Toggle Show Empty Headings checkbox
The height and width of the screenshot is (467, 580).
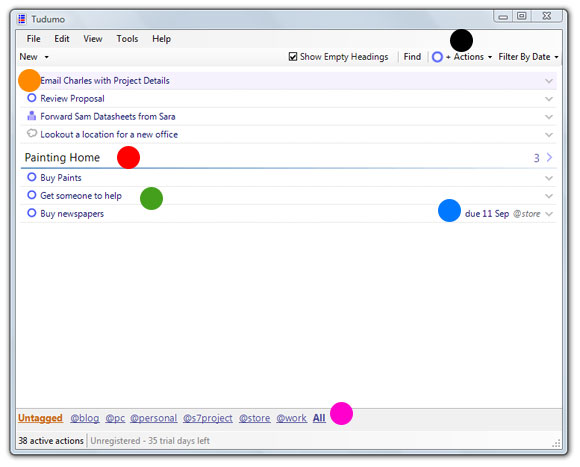293,57
